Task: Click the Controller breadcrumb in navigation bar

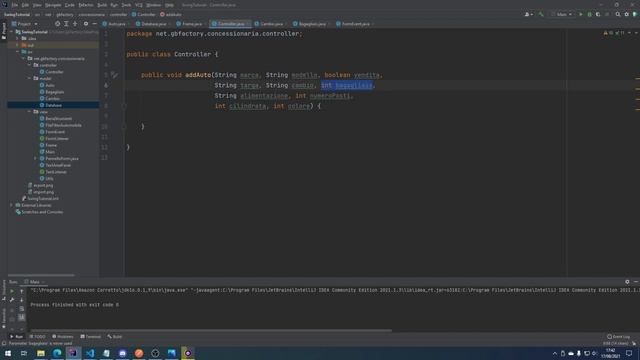Action: 143,15
